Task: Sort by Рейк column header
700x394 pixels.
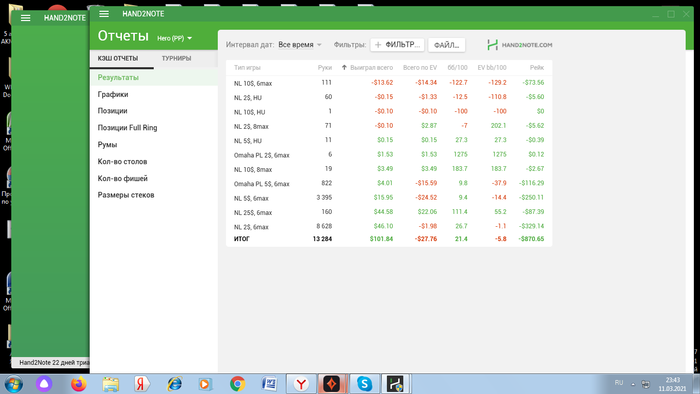Action: pyautogui.click(x=537, y=68)
